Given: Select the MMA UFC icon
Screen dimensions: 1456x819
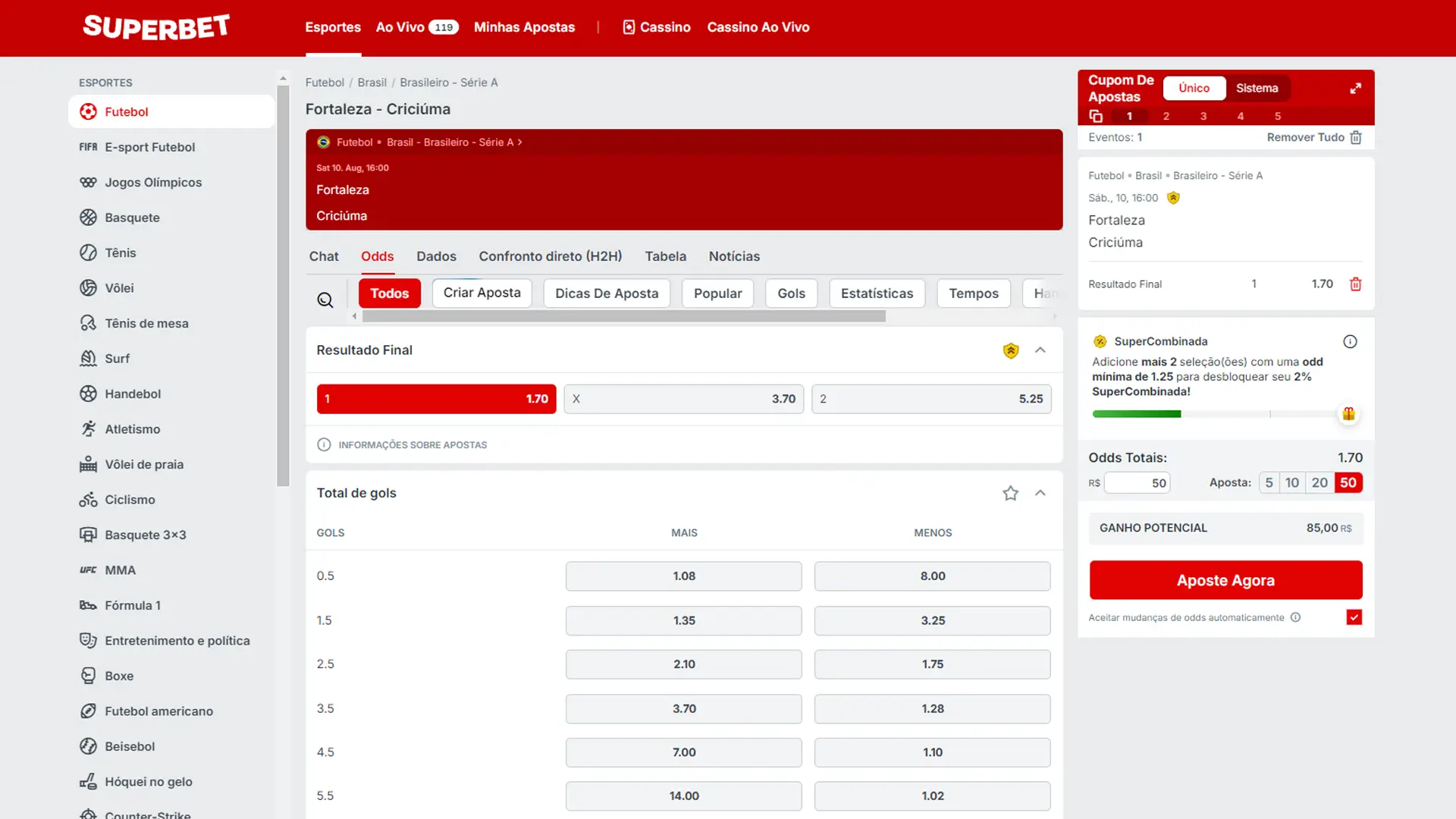Looking at the screenshot, I should pos(89,570).
